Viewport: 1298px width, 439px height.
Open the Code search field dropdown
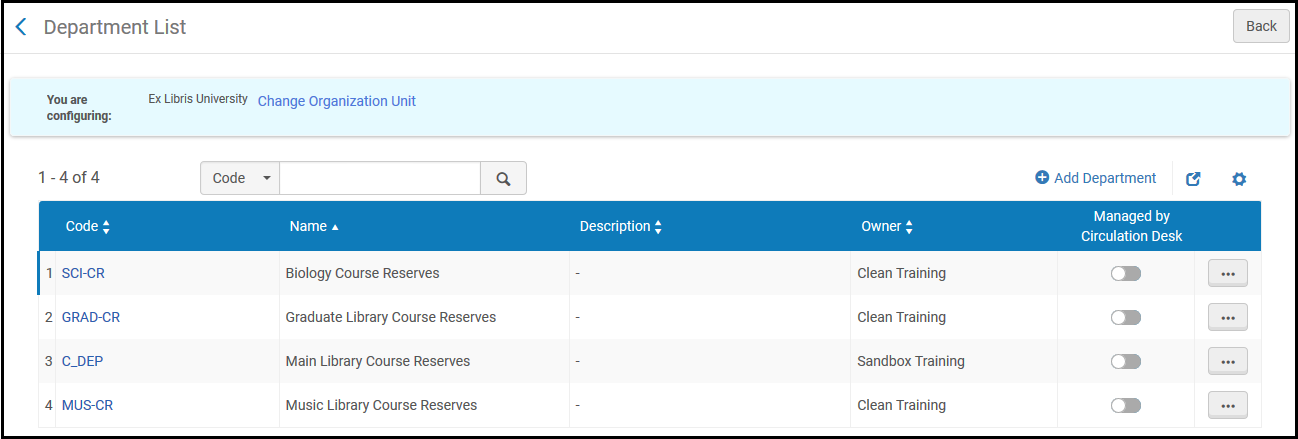click(240, 178)
